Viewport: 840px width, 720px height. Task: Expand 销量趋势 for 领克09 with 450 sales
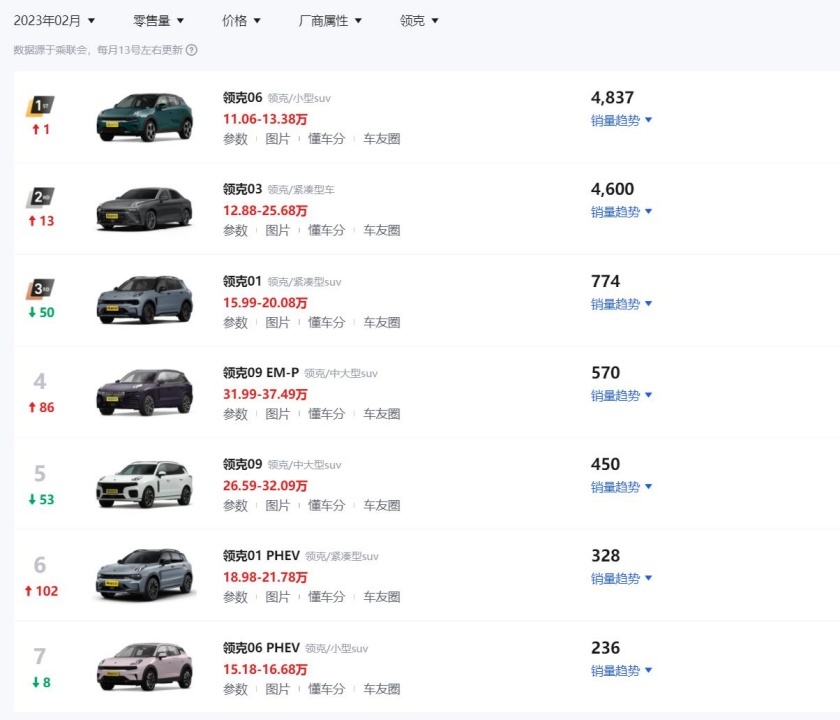pos(621,487)
